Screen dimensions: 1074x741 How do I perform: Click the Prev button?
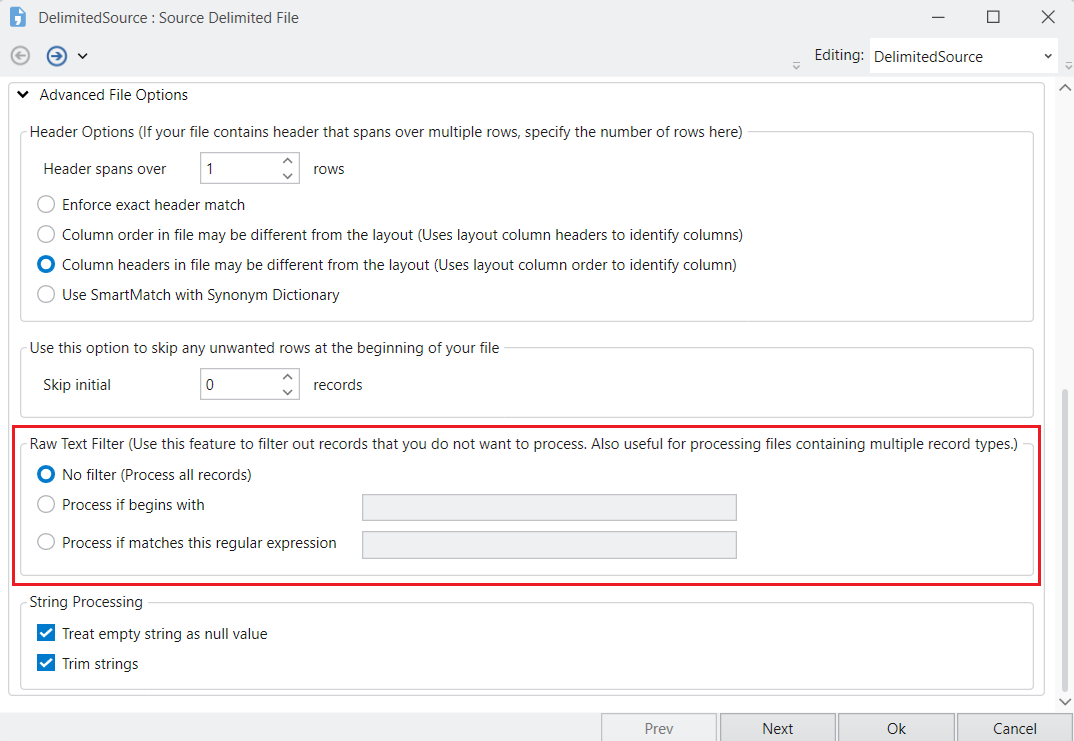(x=659, y=728)
